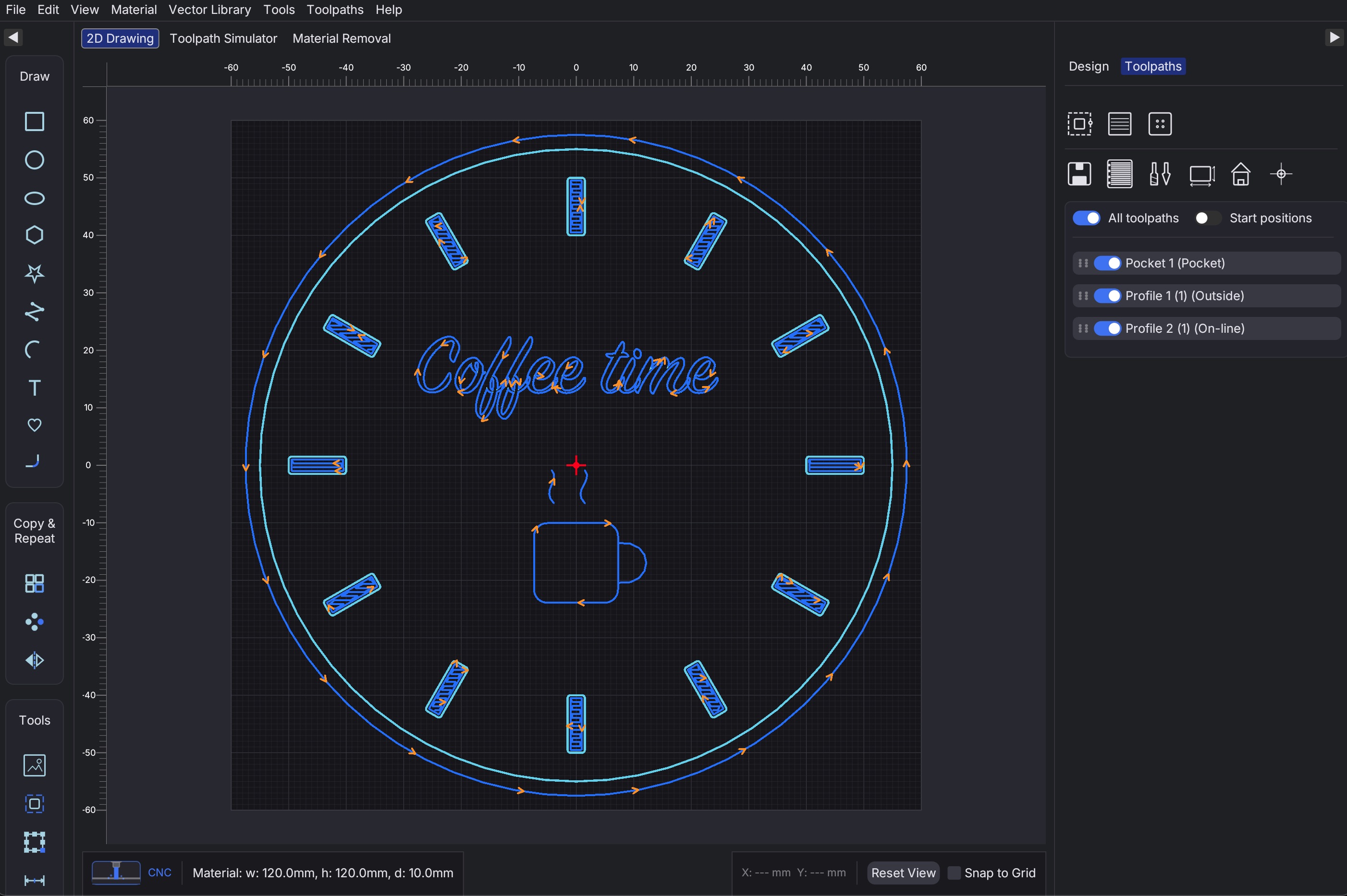This screenshot has height=896, width=1347.
Task: Select the Heart shape tool
Action: point(34,425)
